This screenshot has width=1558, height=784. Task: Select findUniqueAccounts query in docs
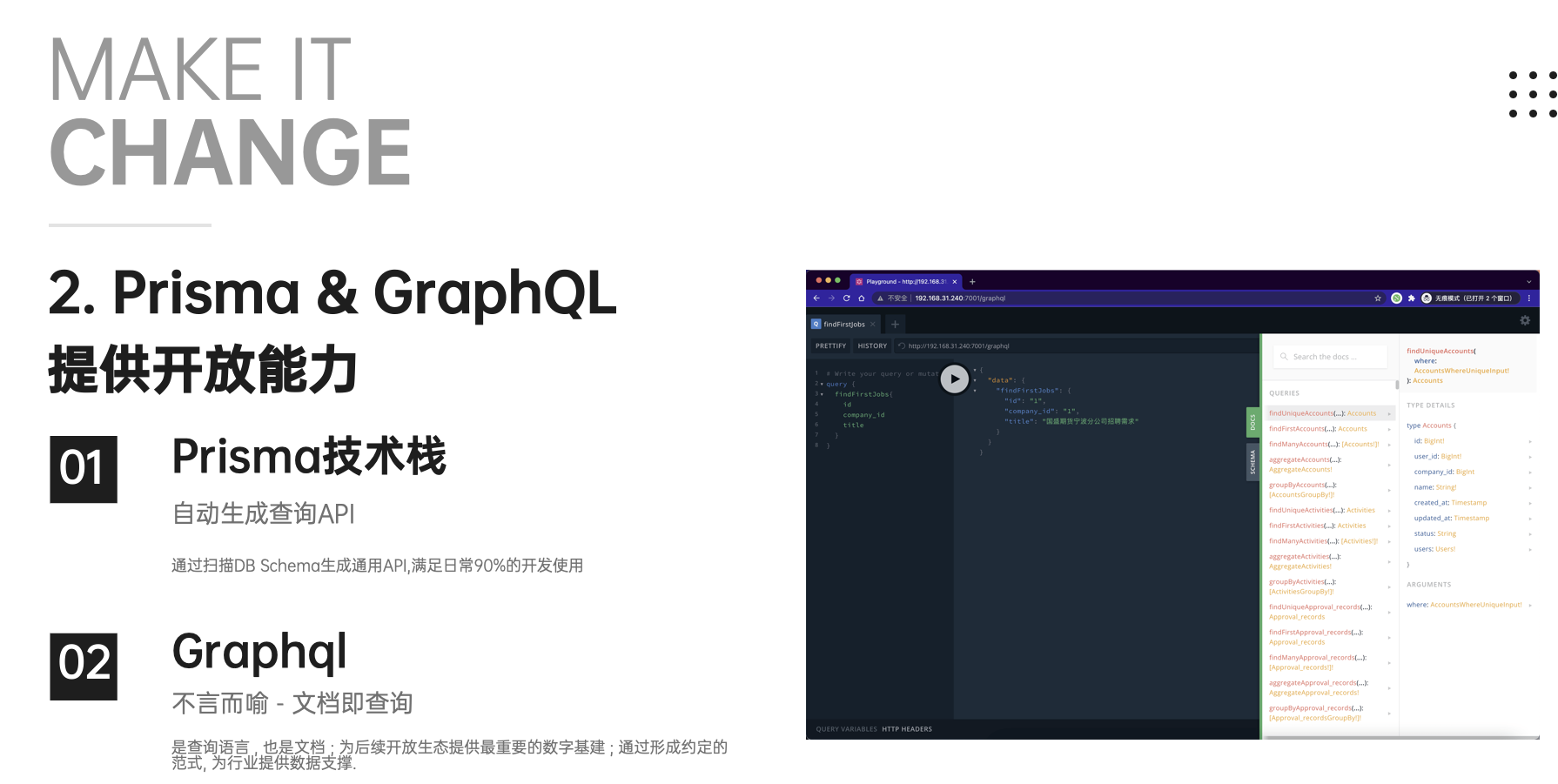[1329, 413]
